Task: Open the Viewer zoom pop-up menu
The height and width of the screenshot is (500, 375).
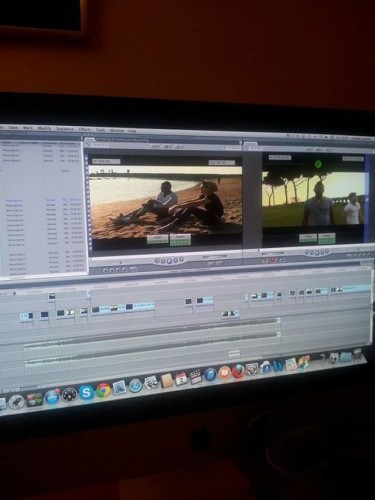Action: point(156,147)
